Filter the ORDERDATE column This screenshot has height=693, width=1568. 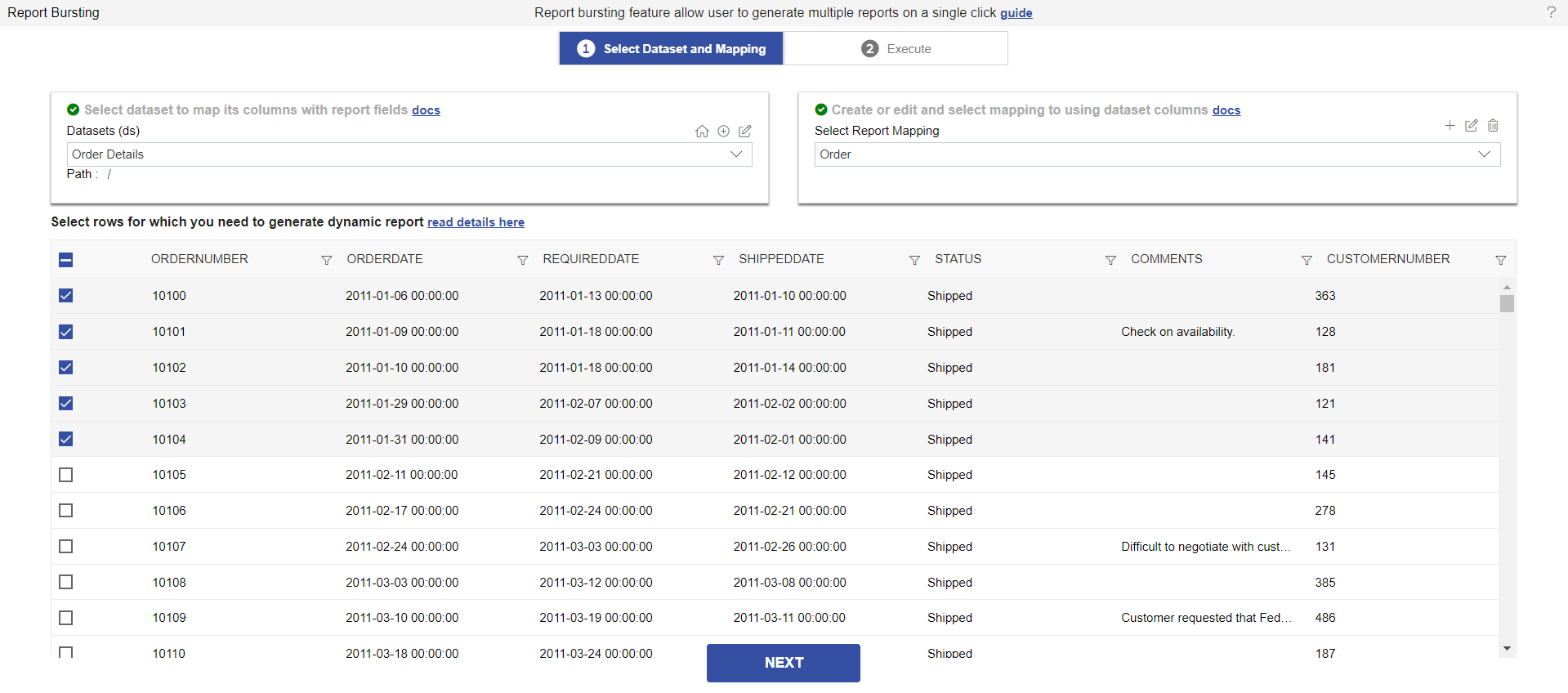pyautogui.click(x=522, y=260)
